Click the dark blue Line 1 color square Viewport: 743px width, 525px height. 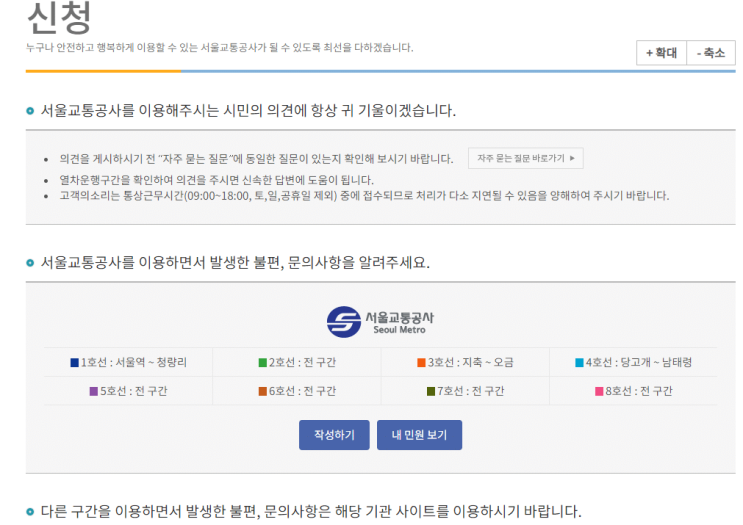click(x=74, y=362)
